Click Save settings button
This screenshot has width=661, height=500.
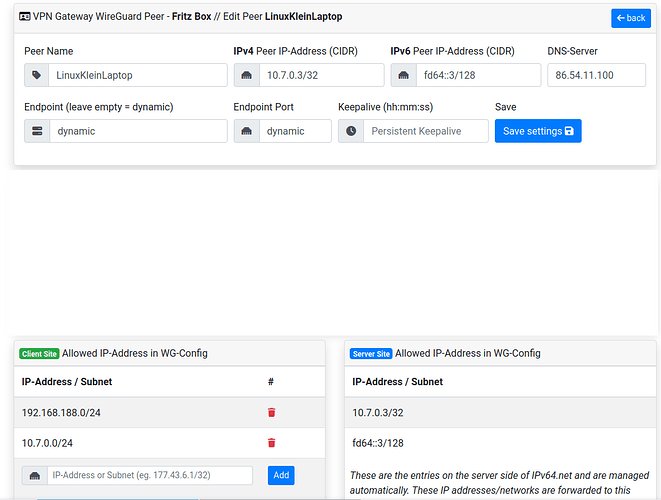[537, 131]
